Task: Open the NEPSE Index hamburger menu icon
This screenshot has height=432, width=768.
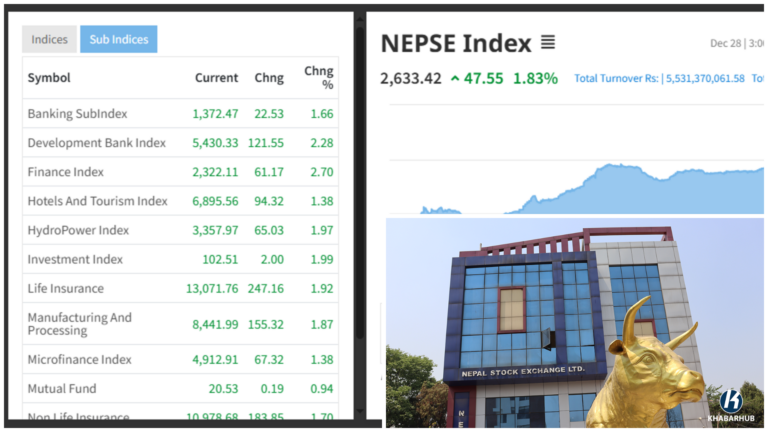Action: [x=547, y=43]
